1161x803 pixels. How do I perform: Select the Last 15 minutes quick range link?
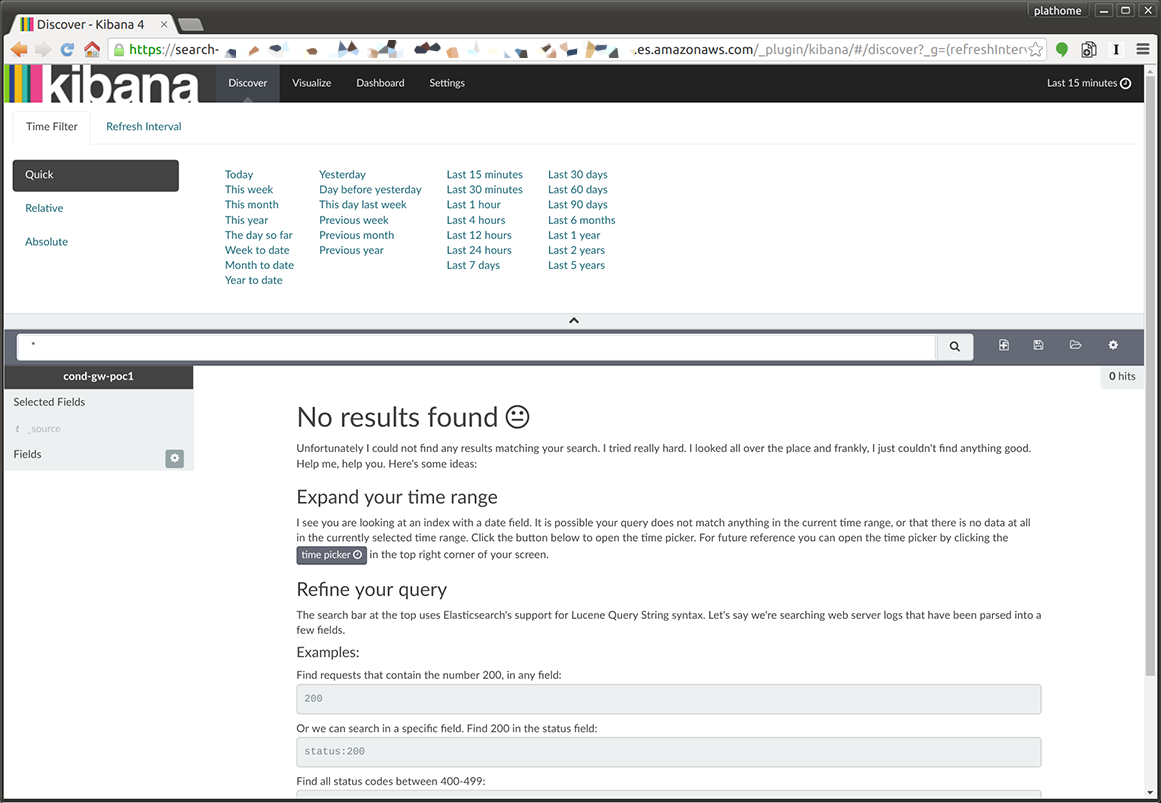(x=484, y=175)
